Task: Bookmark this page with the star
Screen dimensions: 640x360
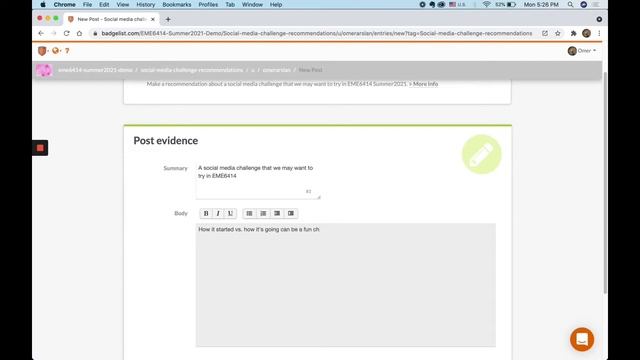Action: pyautogui.click(x=558, y=33)
